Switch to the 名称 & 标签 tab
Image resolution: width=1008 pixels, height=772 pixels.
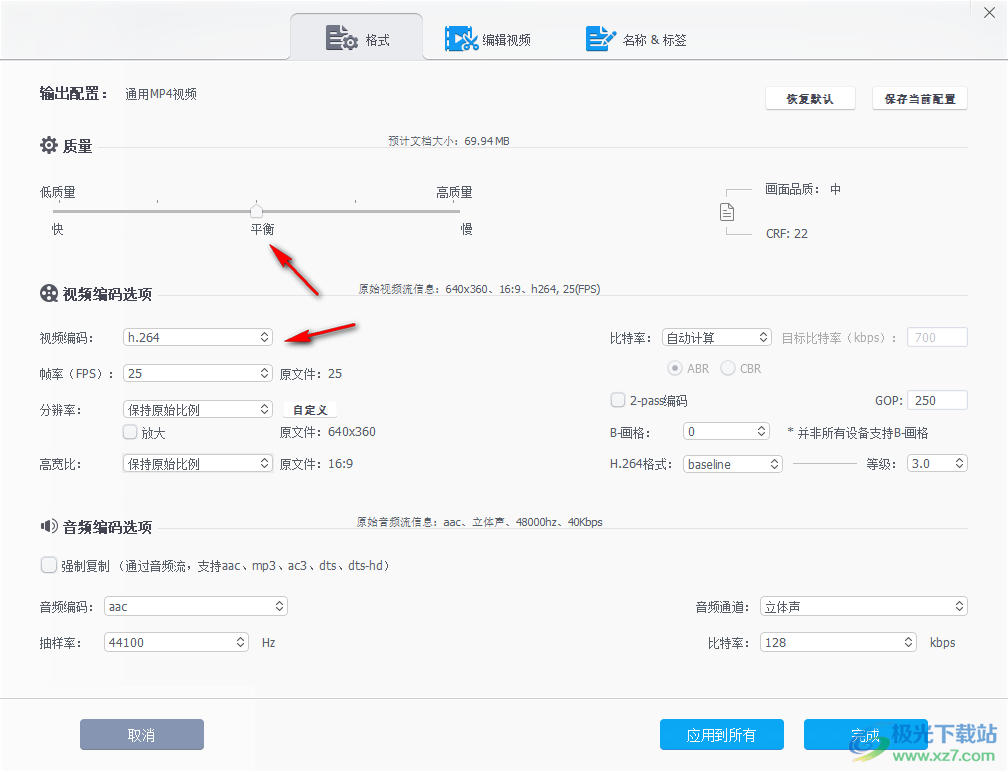[636, 37]
